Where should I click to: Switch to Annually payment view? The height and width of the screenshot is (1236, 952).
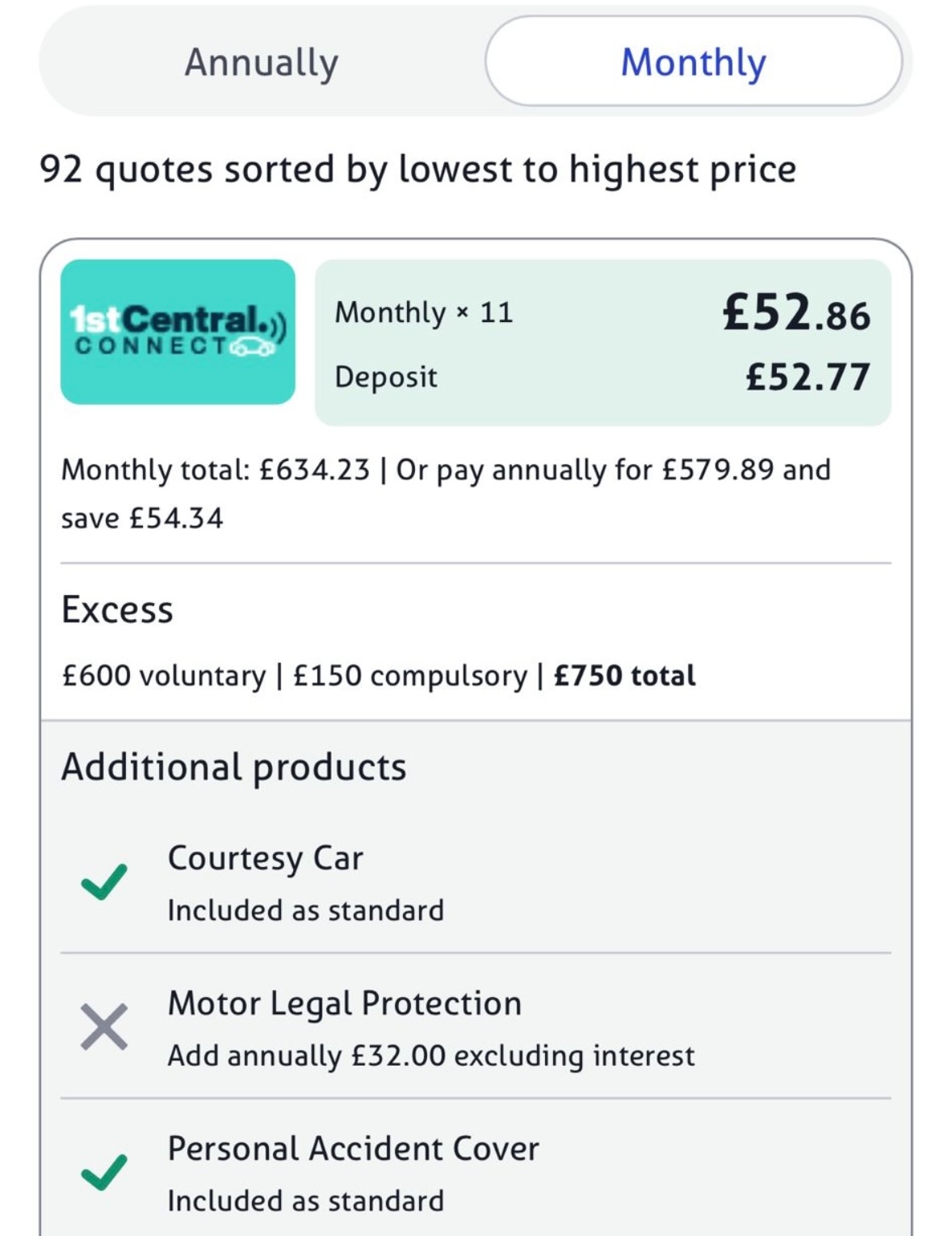click(262, 62)
